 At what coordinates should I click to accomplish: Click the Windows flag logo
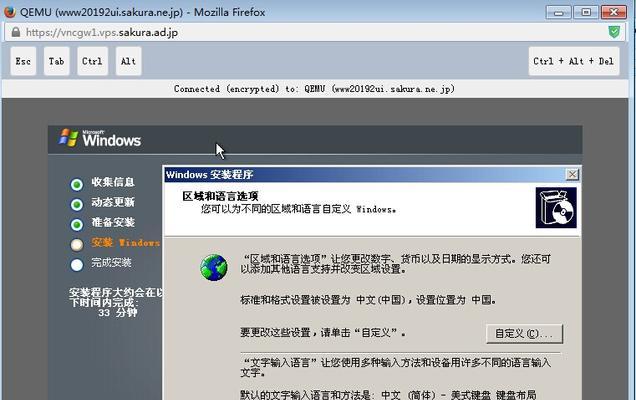[x=68, y=138]
